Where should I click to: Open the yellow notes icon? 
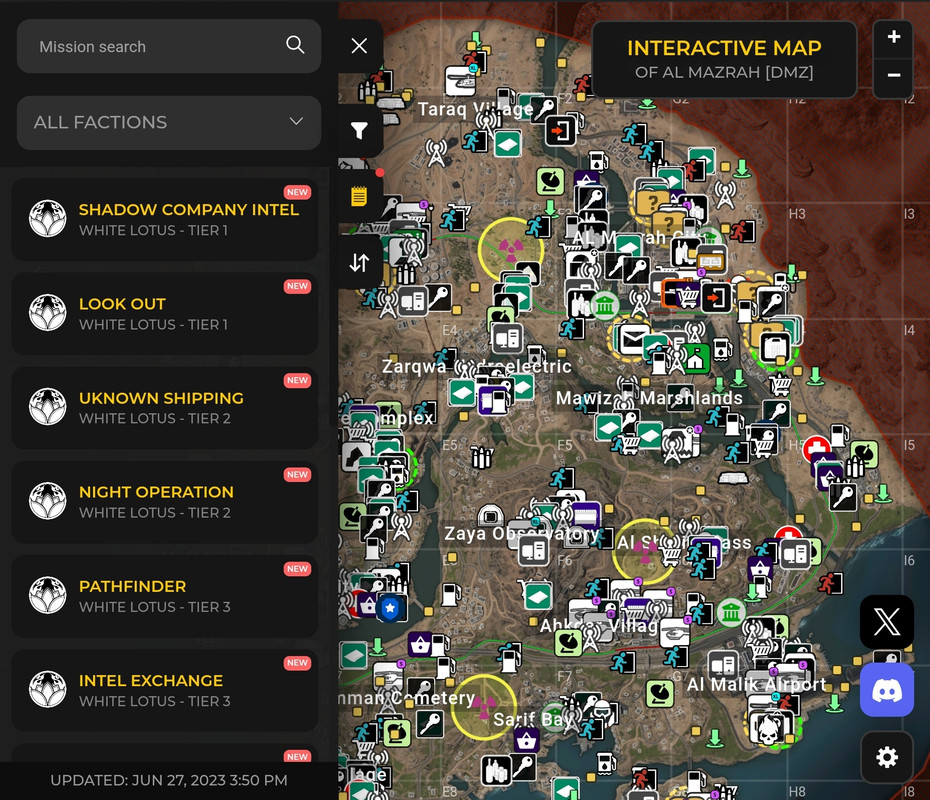[x=359, y=196]
